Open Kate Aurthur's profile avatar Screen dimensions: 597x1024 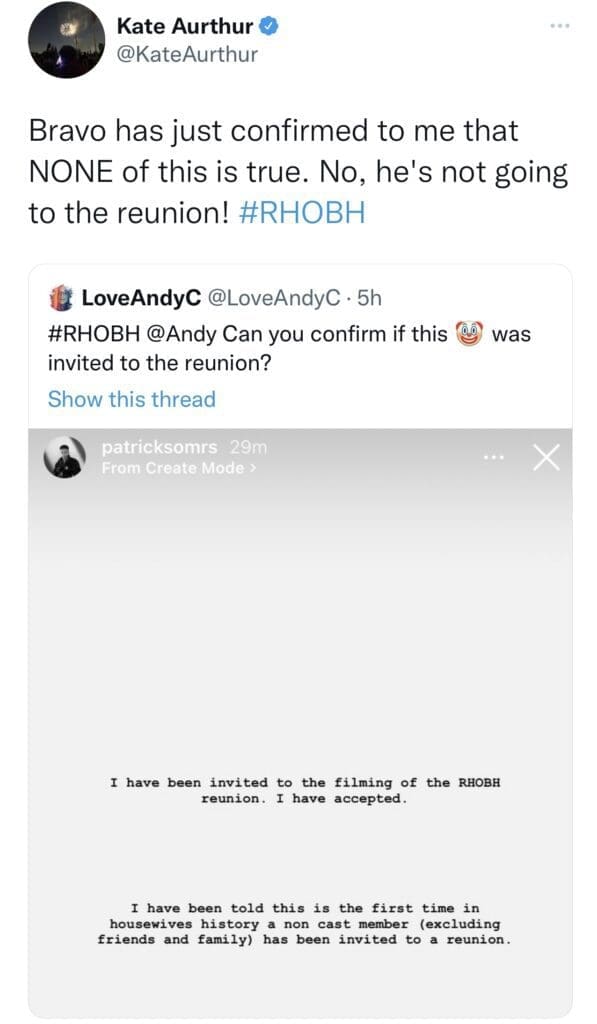tap(66, 40)
